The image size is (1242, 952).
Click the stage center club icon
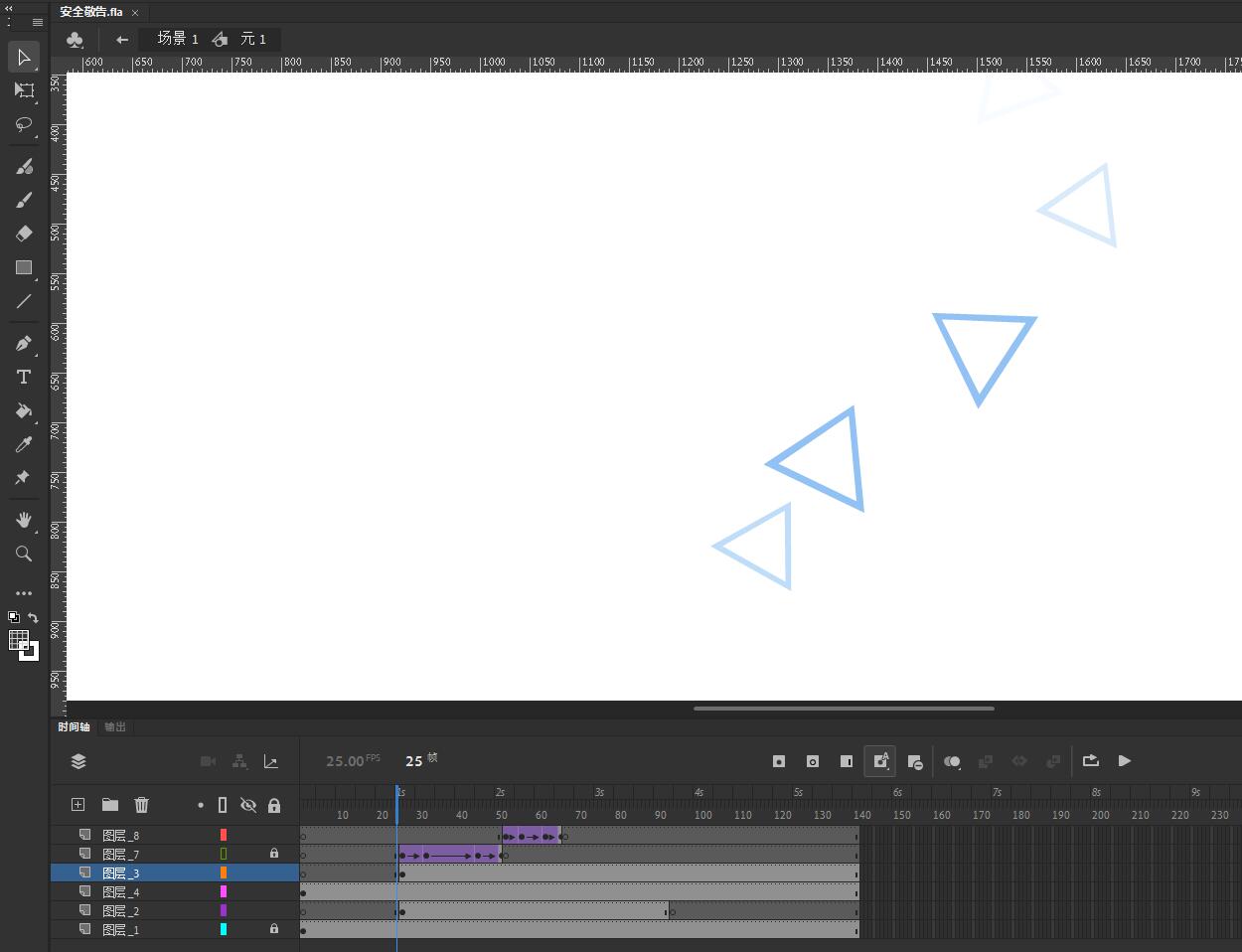pos(75,40)
